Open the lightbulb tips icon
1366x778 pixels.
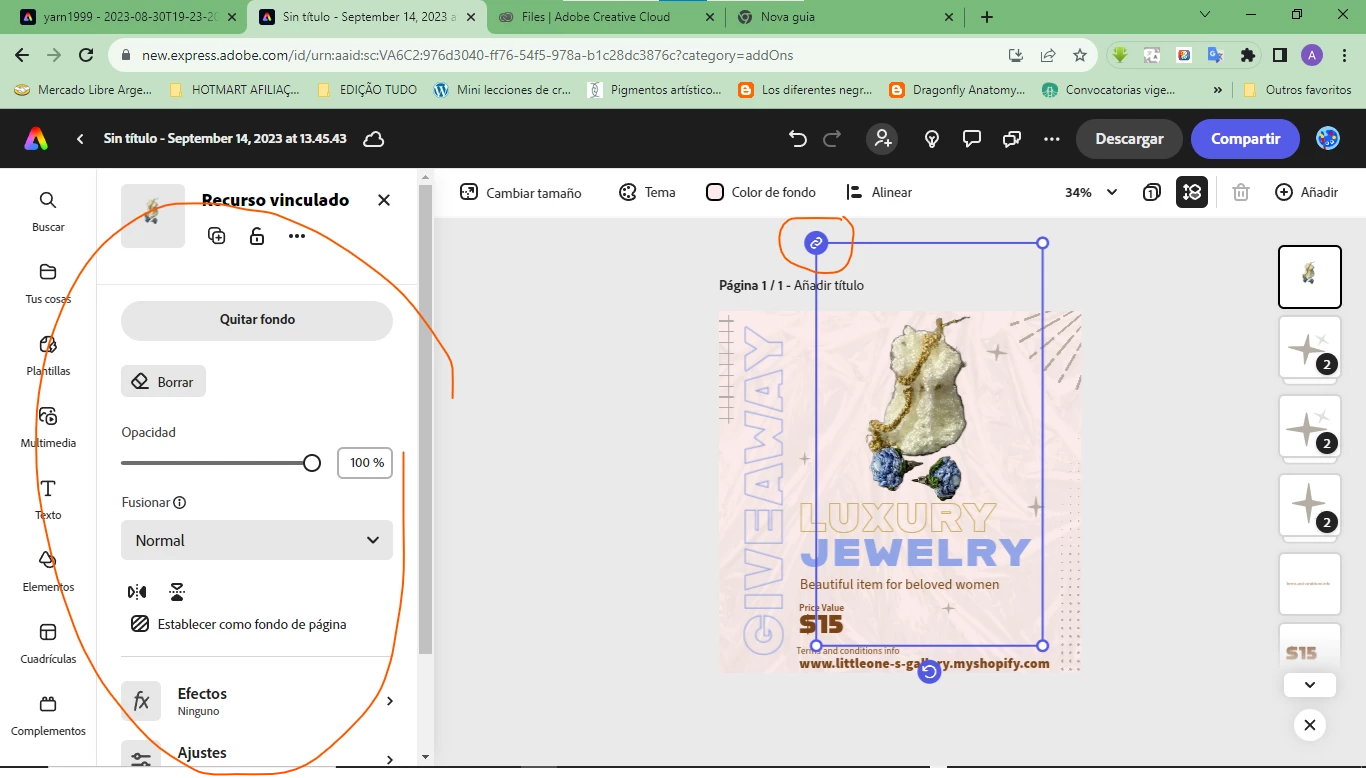(x=932, y=139)
